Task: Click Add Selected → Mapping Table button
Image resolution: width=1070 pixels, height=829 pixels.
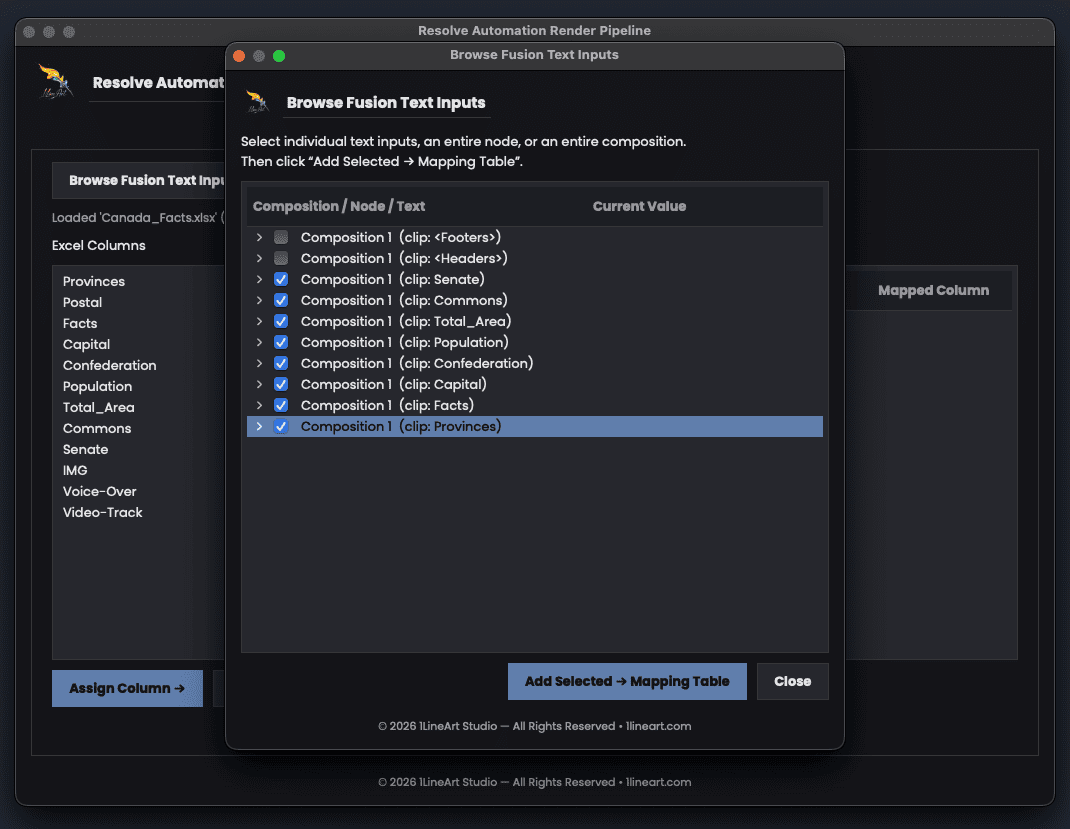Action: coord(627,682)
